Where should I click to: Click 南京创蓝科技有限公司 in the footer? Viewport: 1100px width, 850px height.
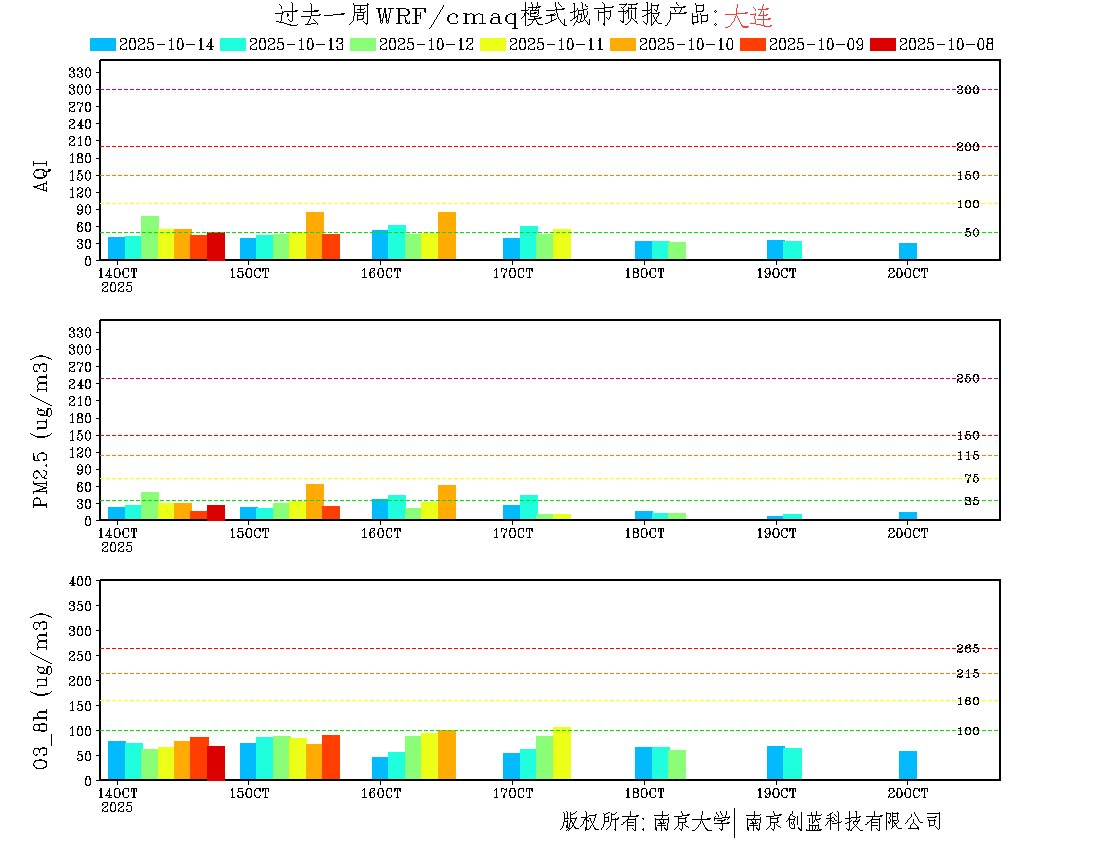(x=843, y=822)
